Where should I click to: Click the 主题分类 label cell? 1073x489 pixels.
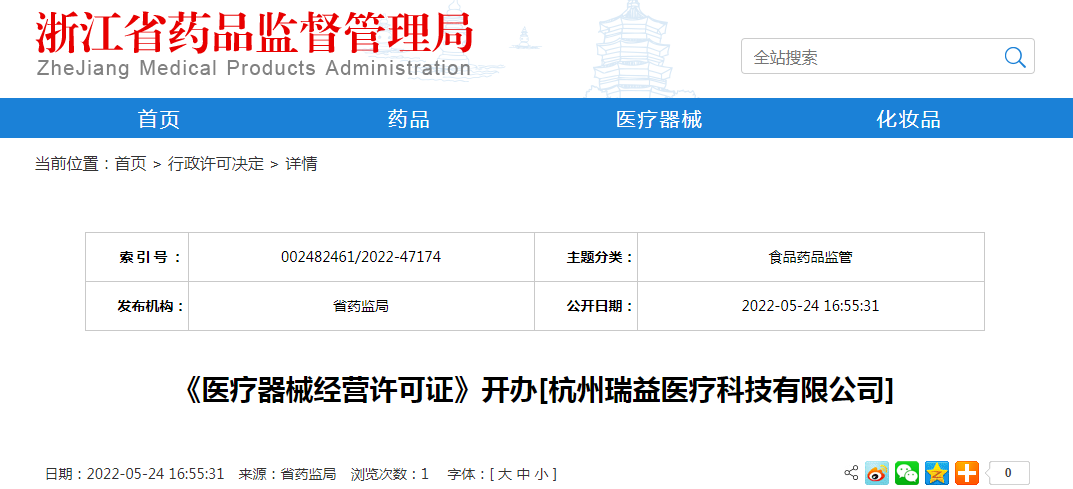click(x=586, y=257)
